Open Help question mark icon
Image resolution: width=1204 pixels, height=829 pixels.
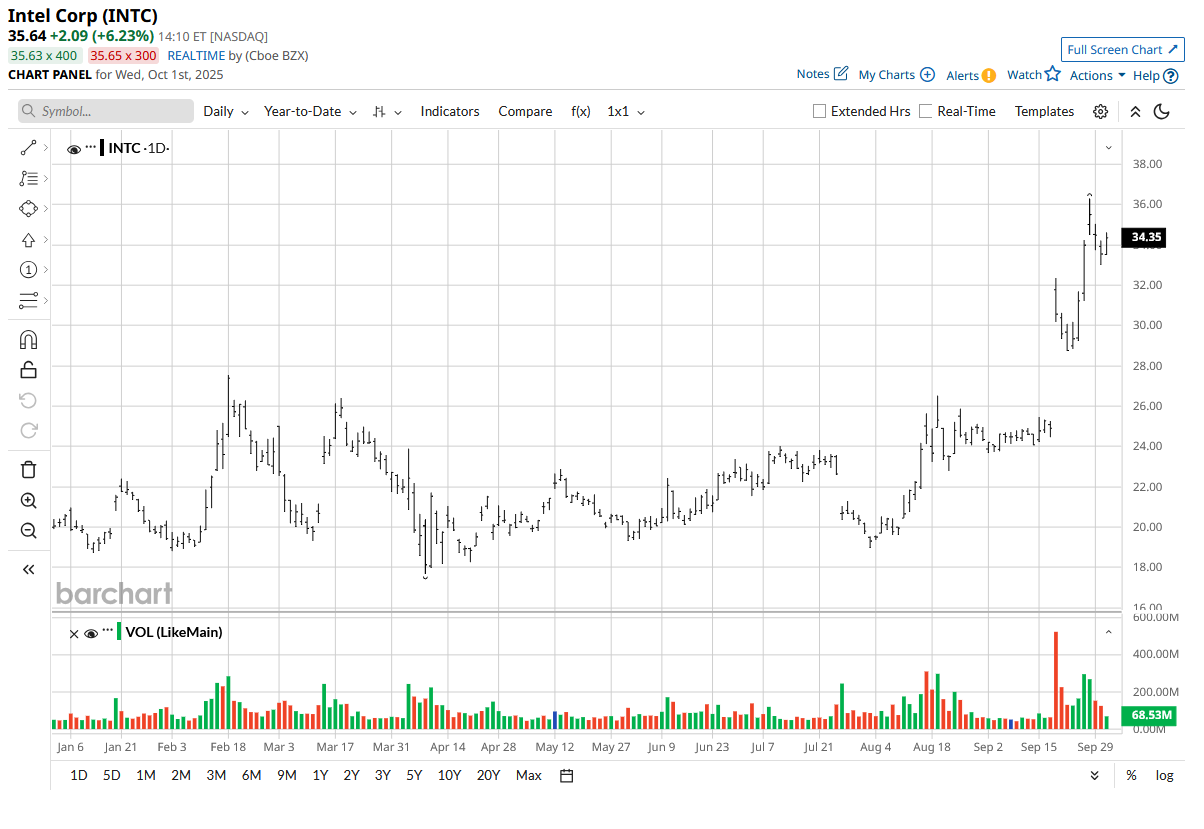tap(1171, 75)
